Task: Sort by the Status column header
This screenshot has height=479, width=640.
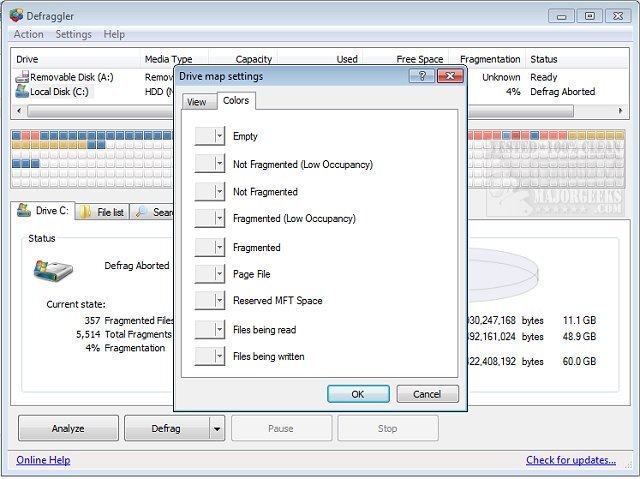Action: (x=544, y=59)
